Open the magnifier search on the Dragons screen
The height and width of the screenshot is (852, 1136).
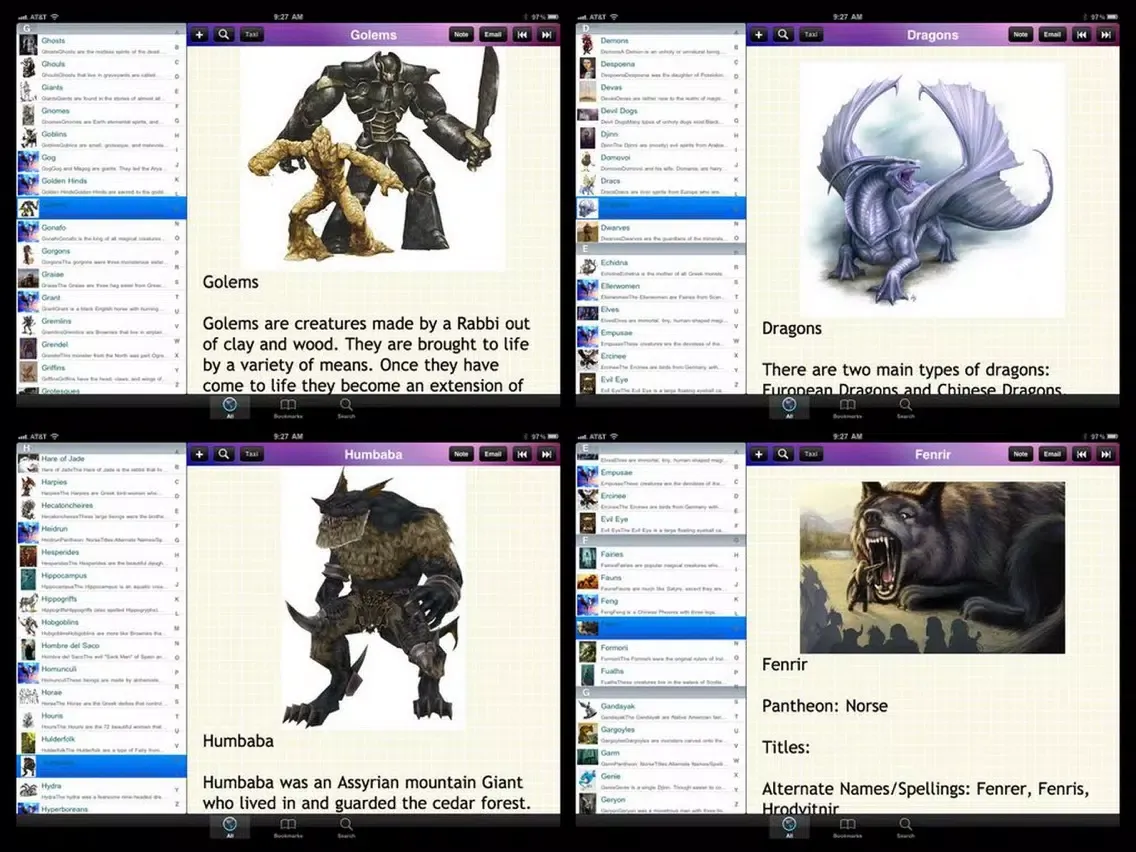783,34
